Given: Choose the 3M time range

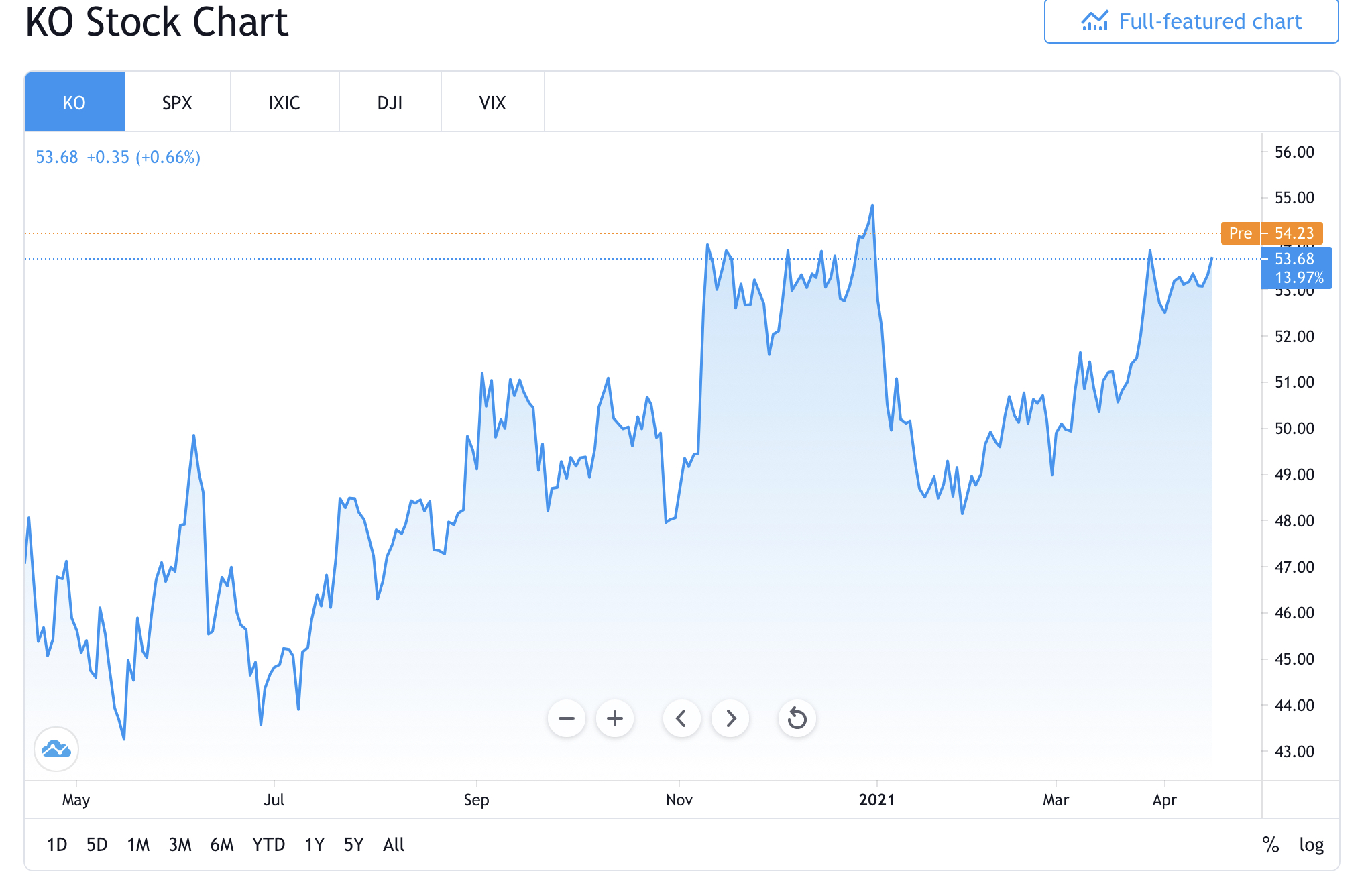Looking at the screenshot, I should coord(180,844).
